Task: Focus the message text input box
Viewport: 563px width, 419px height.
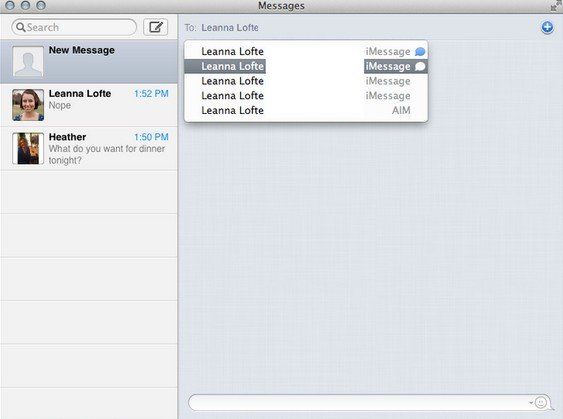Action: coord(359,402)
